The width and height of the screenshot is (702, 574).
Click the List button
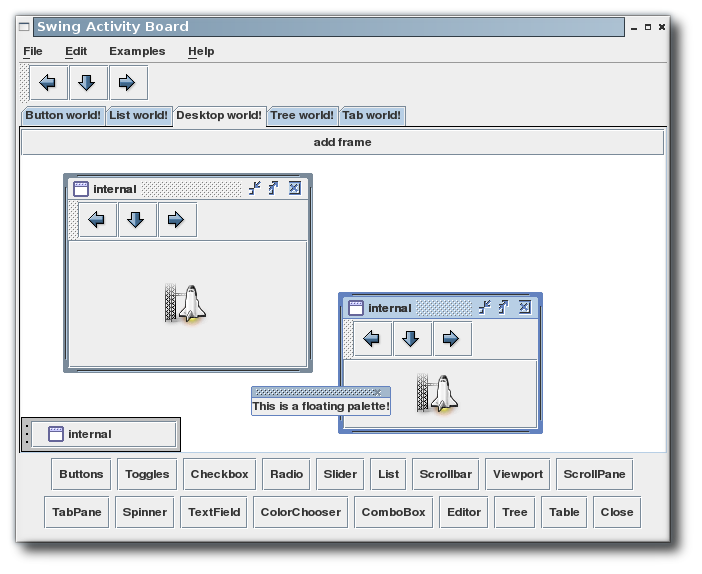point(388,474)
